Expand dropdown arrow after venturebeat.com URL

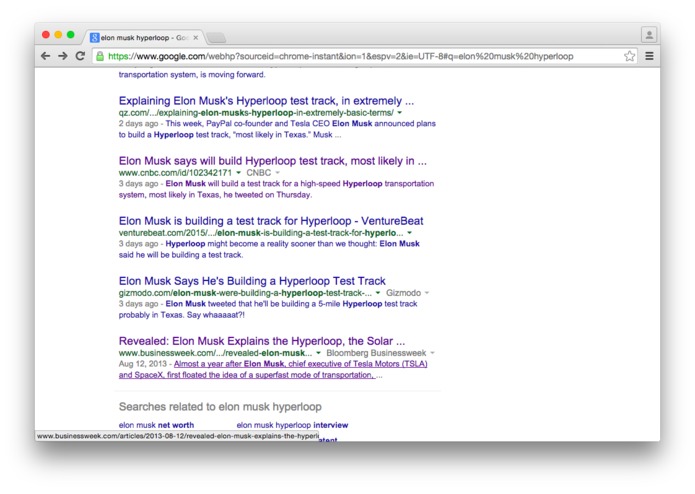[410, 233]
